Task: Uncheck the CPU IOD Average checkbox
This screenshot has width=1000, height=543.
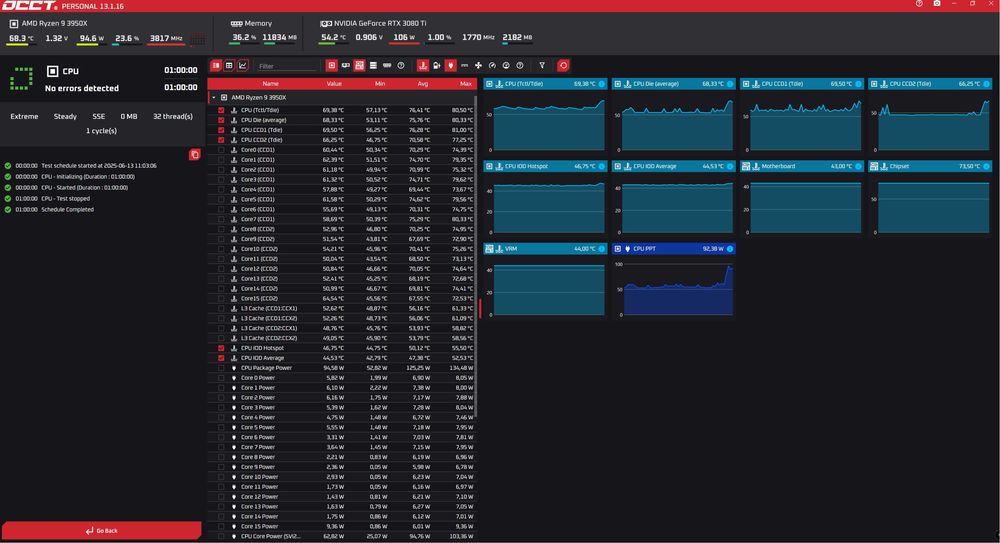Action: pos(221,358)
